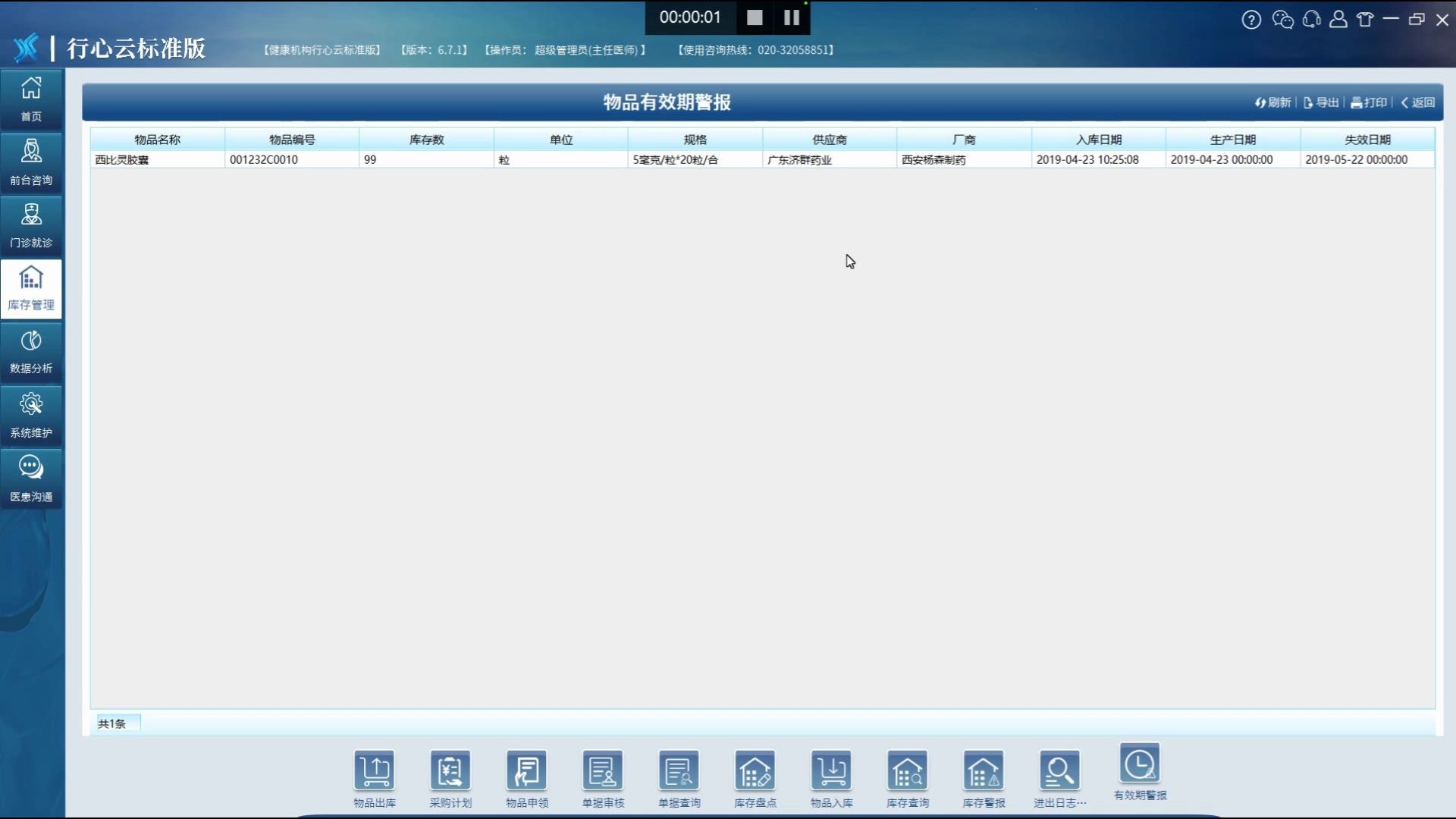The width and height of the screenshot is (1456, 819).
Task: Click the 导出 export button
Action: 1321,102
